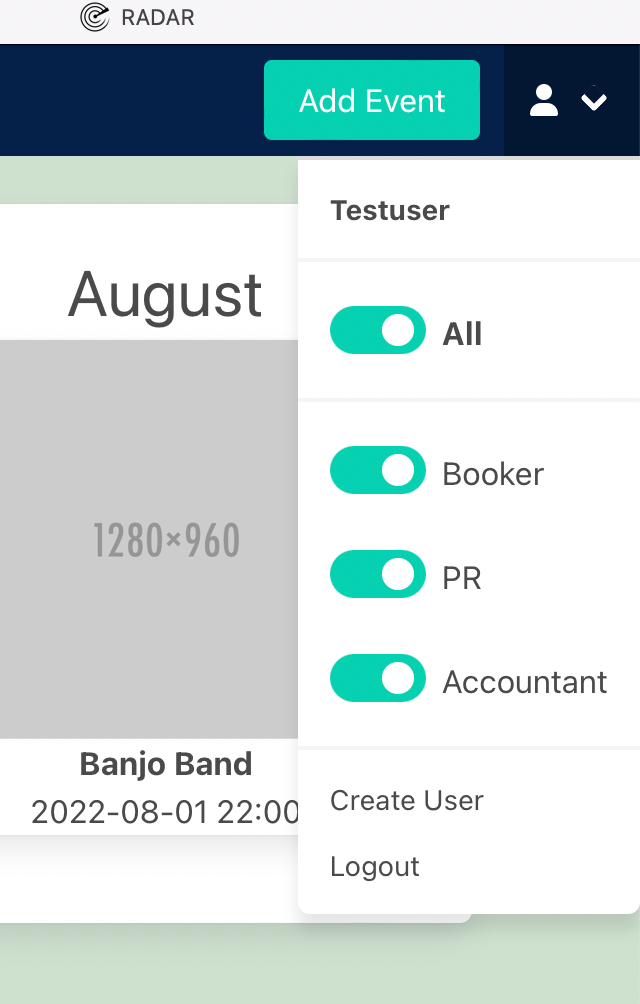Click the RADAR brand name text
The height and width of the screenshot is (1004, 640).
(158, 17)
